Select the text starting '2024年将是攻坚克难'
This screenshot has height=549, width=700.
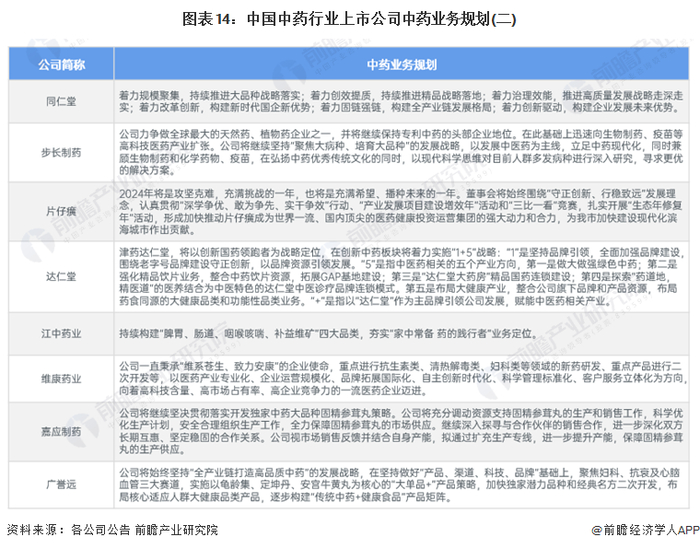[x=401, y=212]
